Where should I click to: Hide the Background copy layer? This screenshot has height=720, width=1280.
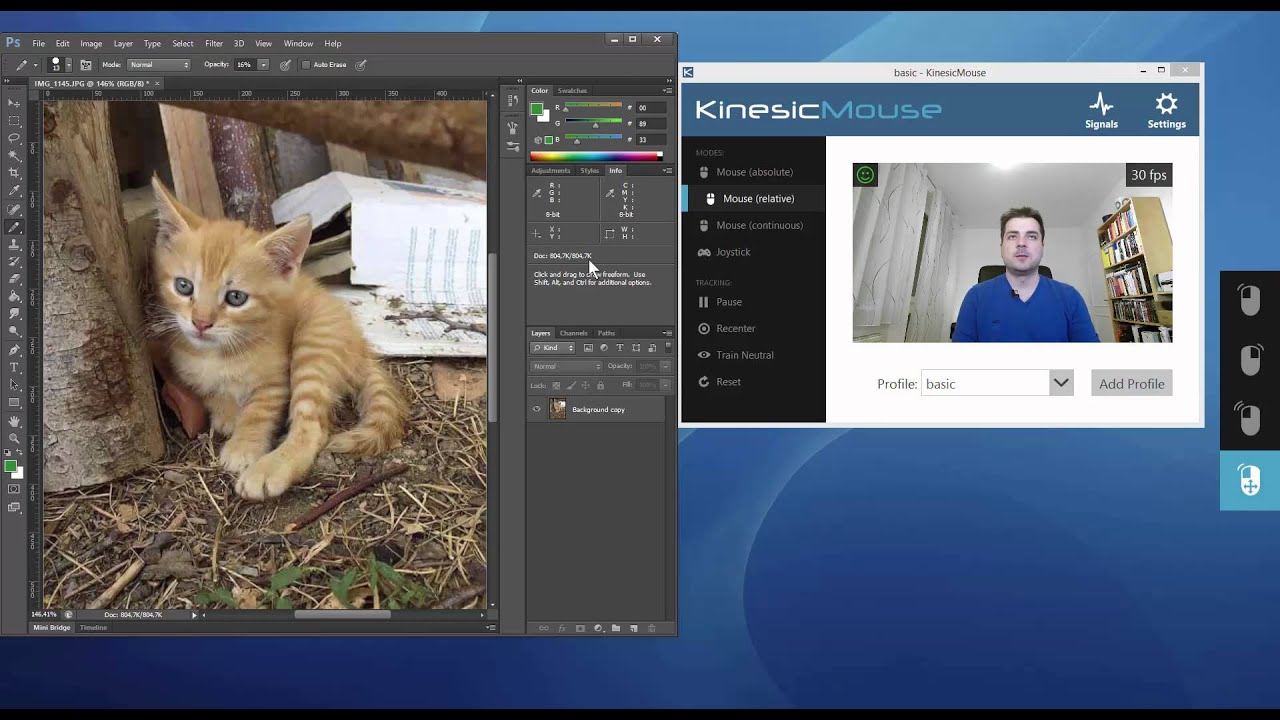tap(537, 409)
